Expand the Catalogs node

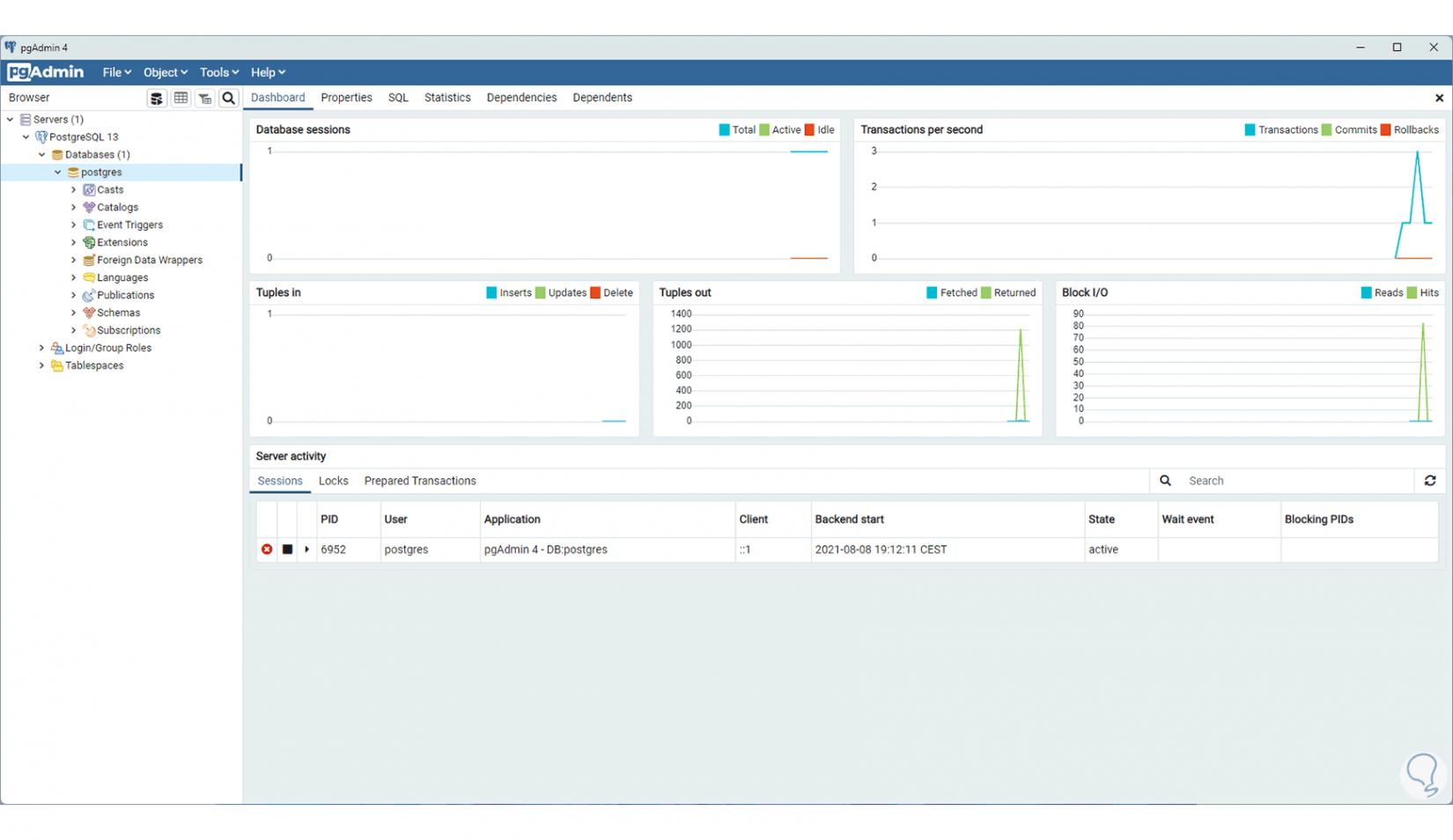coord(74,207)
